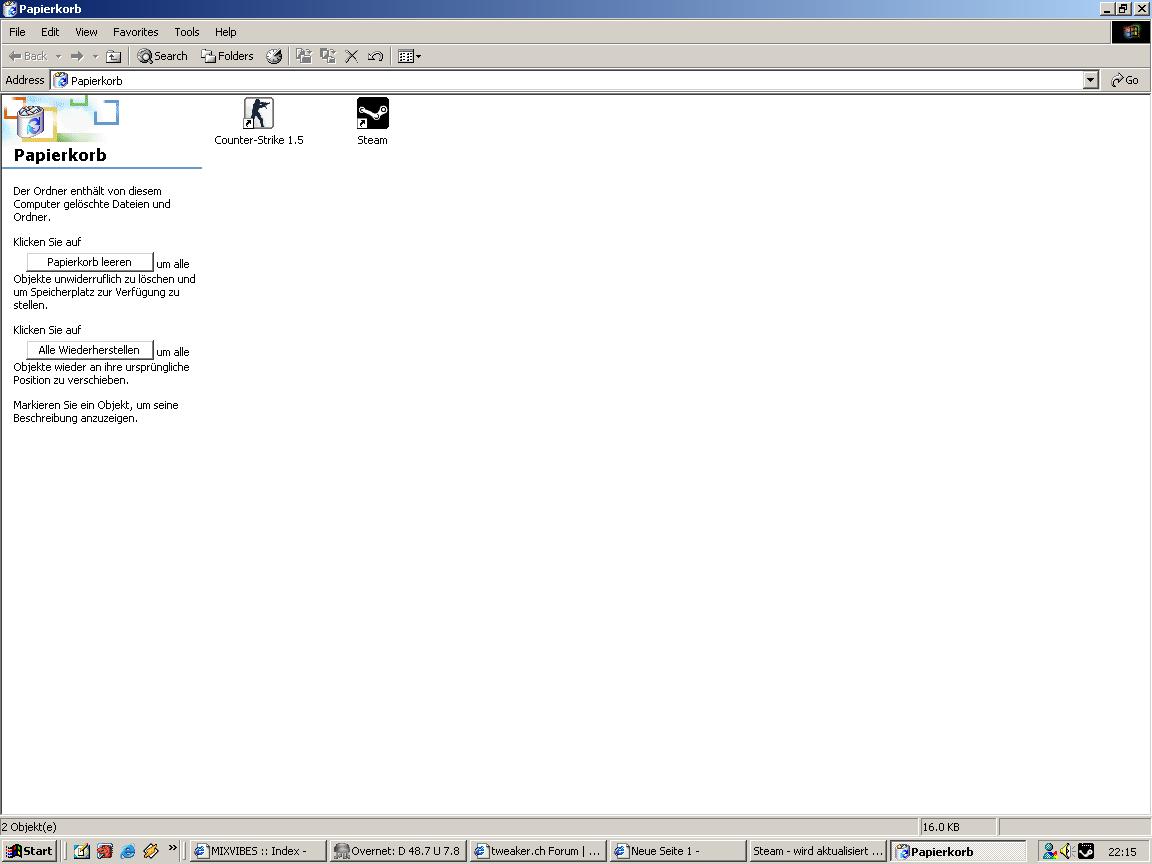Click the Undo toolbar icon
The height and width of the screenshot is (864, 1152).
pos(376,56)
